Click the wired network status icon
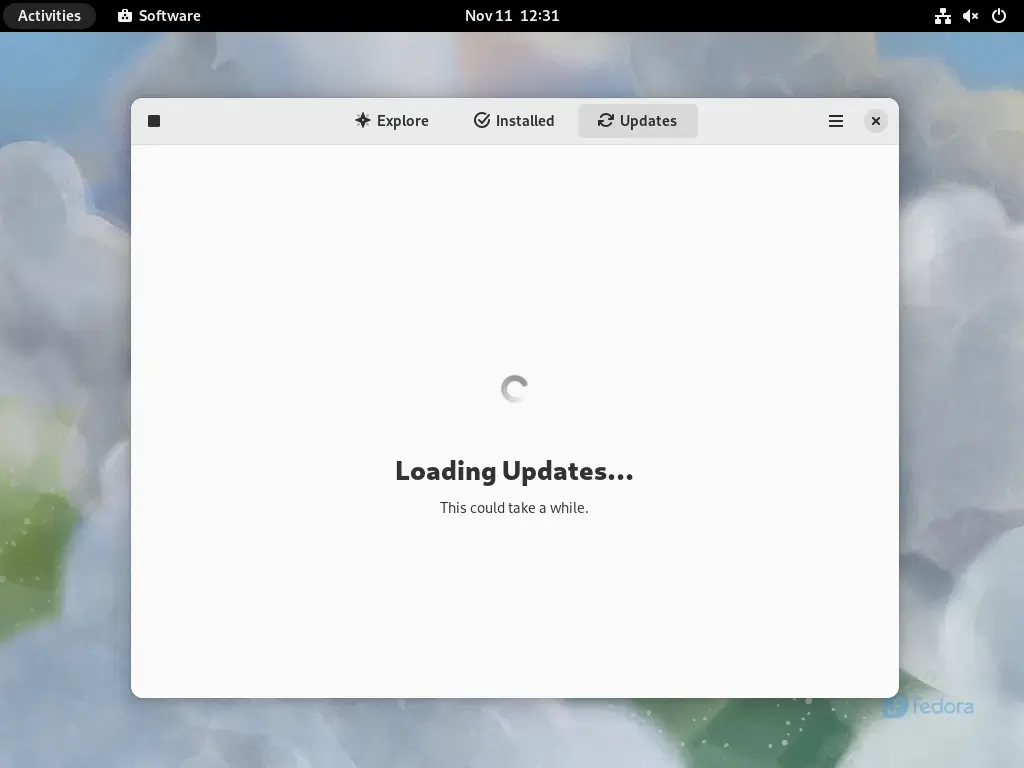Screen dimensions: 1024x768 (x=942, y=16)
